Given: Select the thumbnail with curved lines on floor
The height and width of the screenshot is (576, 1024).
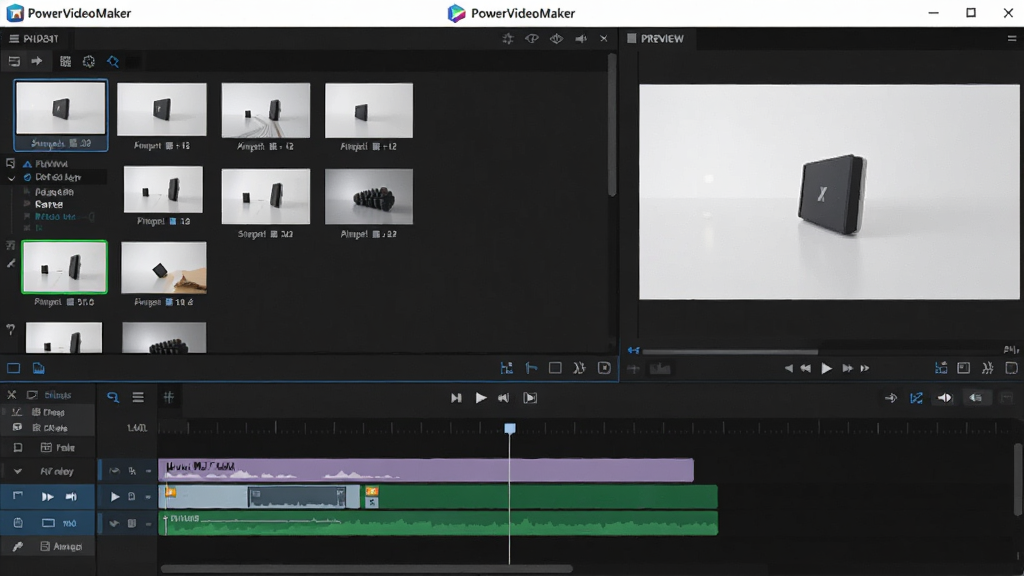Looking at the screenshot, I should pyautogui.click(x=266, y=110).
